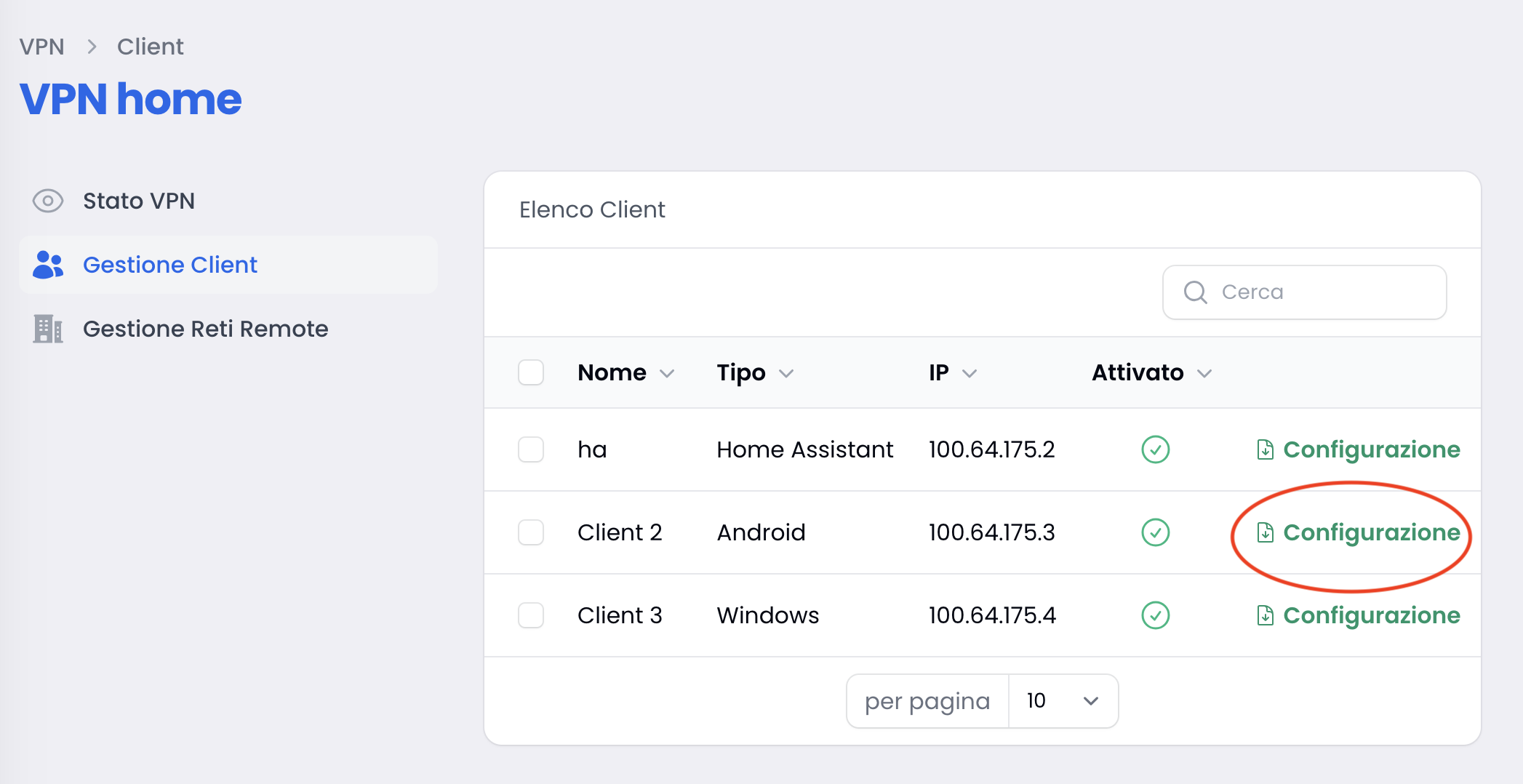1523x784 pixels.
Task: Click the Attivato column header label
Action: (1138, 372)
